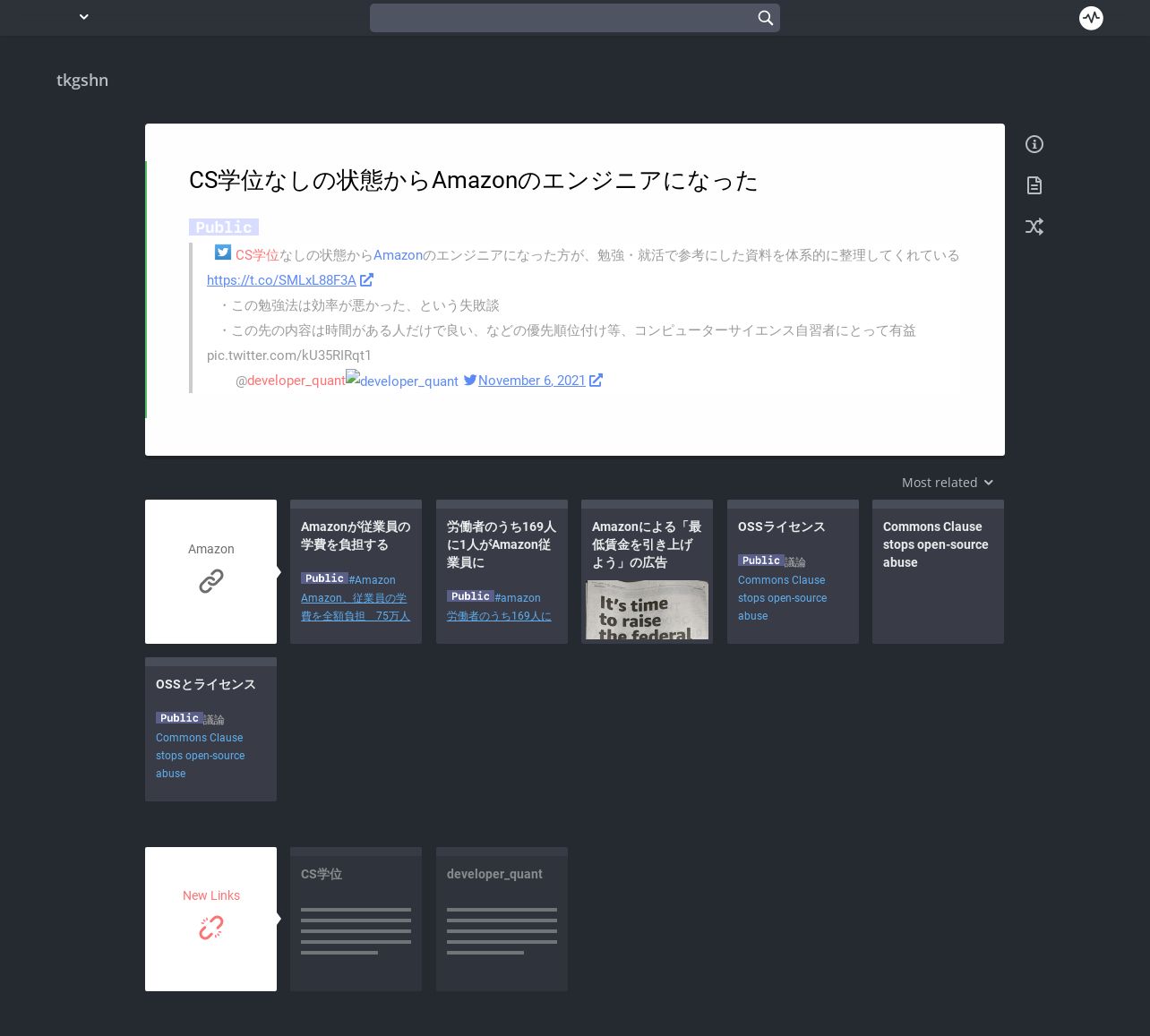The height and width of the screenshot is (1036, 1150).
Task: Click the shuffle random page icon
Action: click(1034, 227)
